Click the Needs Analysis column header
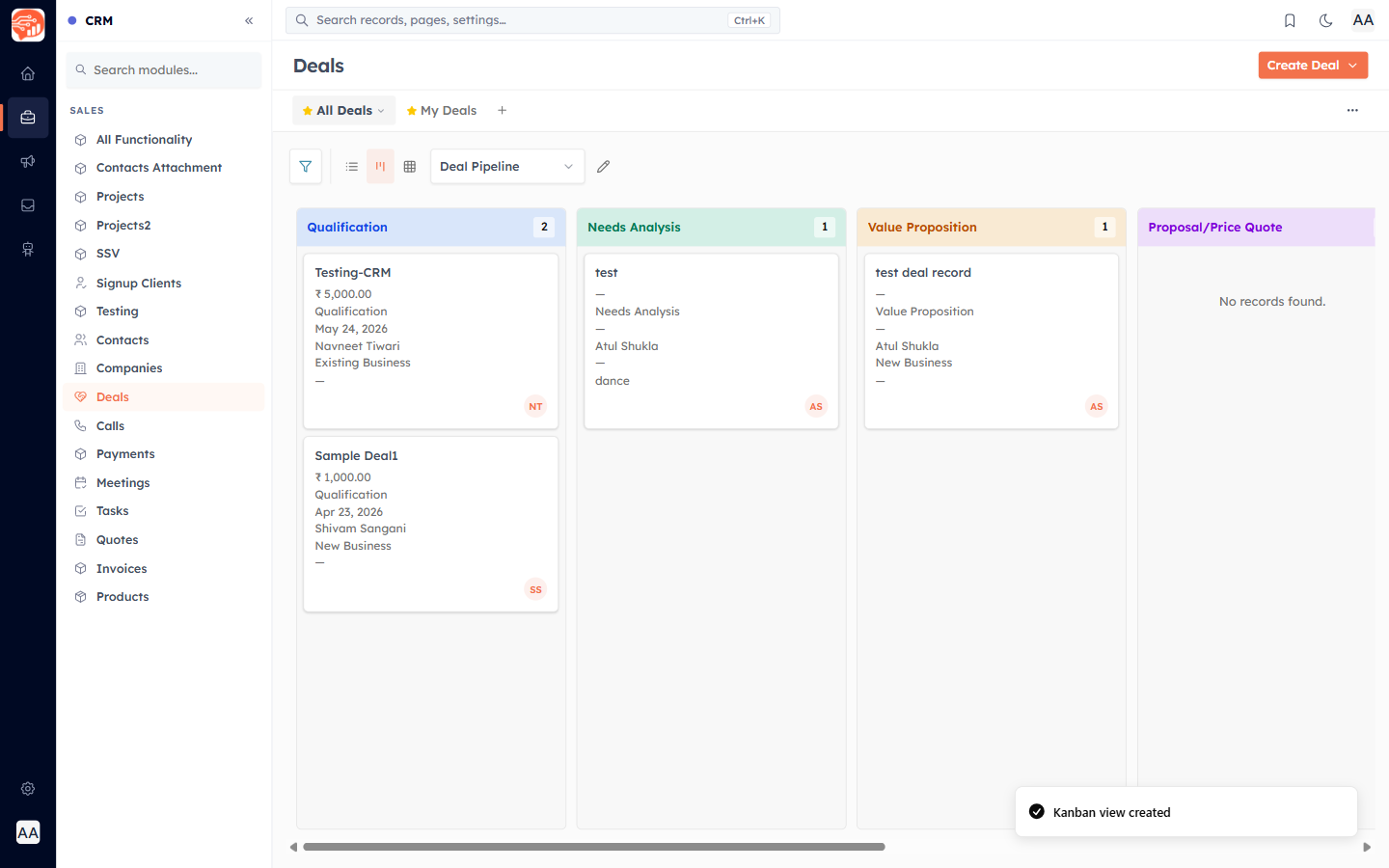This screenshot has height=868, width=1389. coord(711,228)
